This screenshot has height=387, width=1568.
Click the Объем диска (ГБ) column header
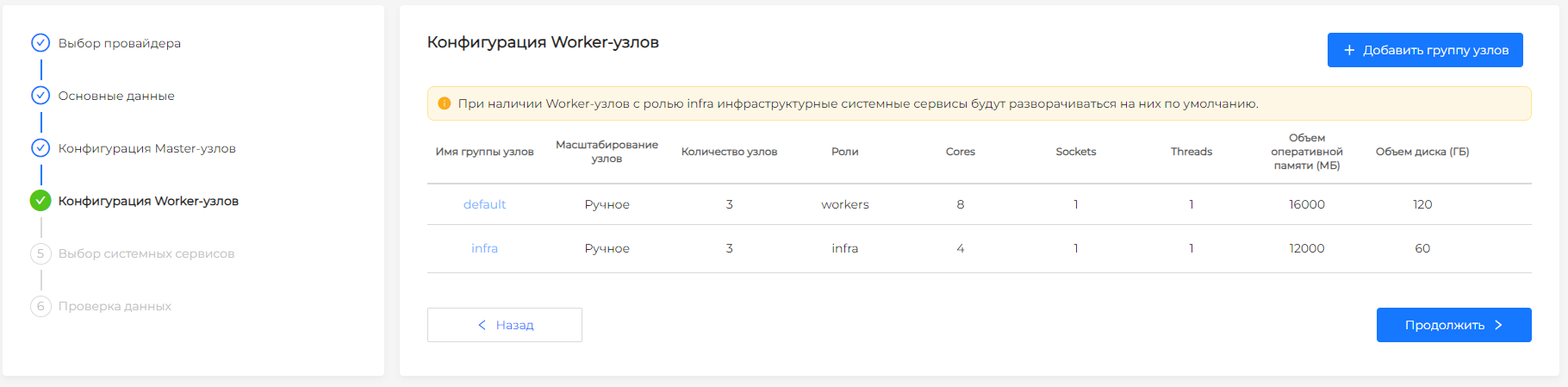[1422, 152]
